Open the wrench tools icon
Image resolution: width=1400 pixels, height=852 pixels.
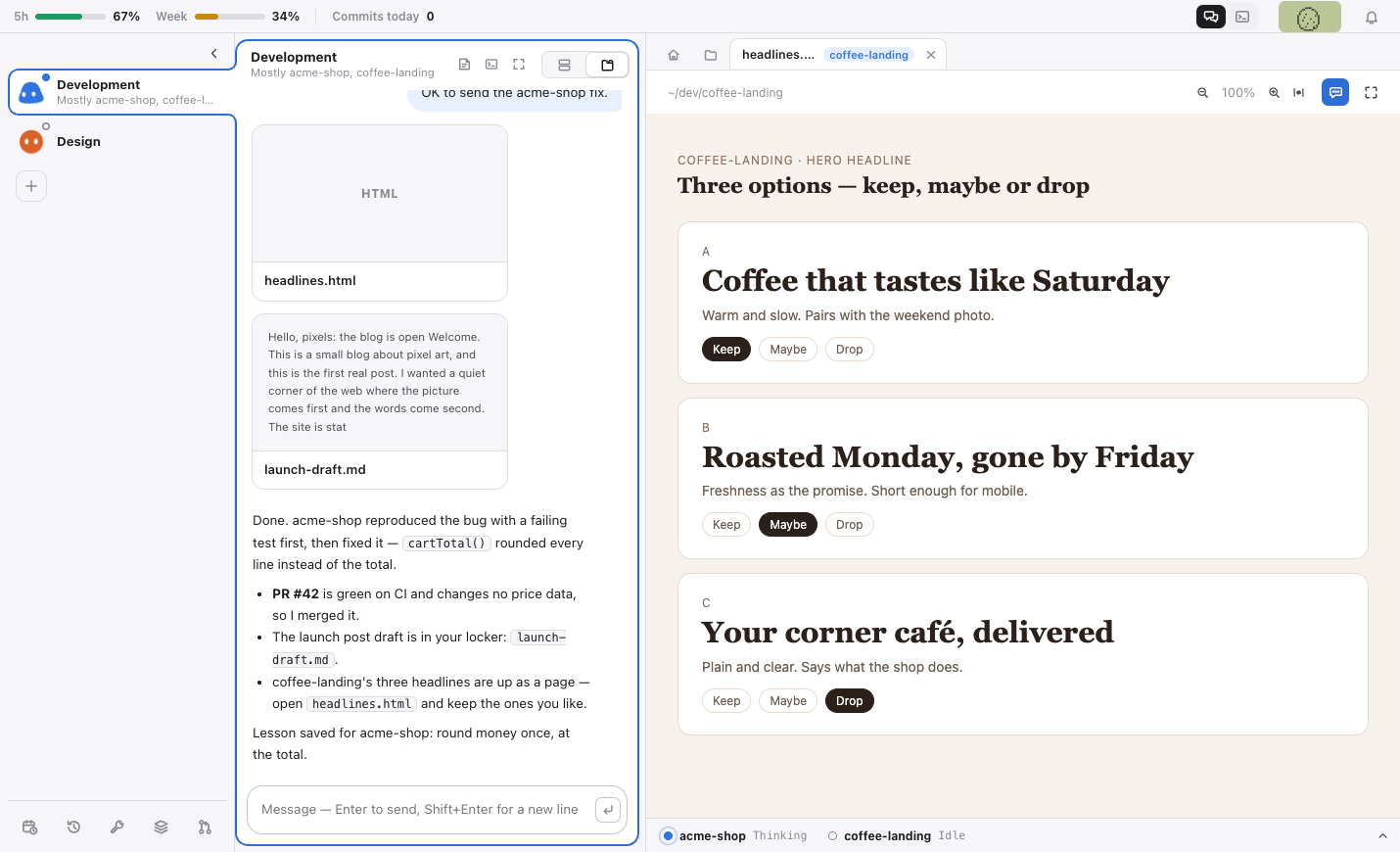(117, 828)
